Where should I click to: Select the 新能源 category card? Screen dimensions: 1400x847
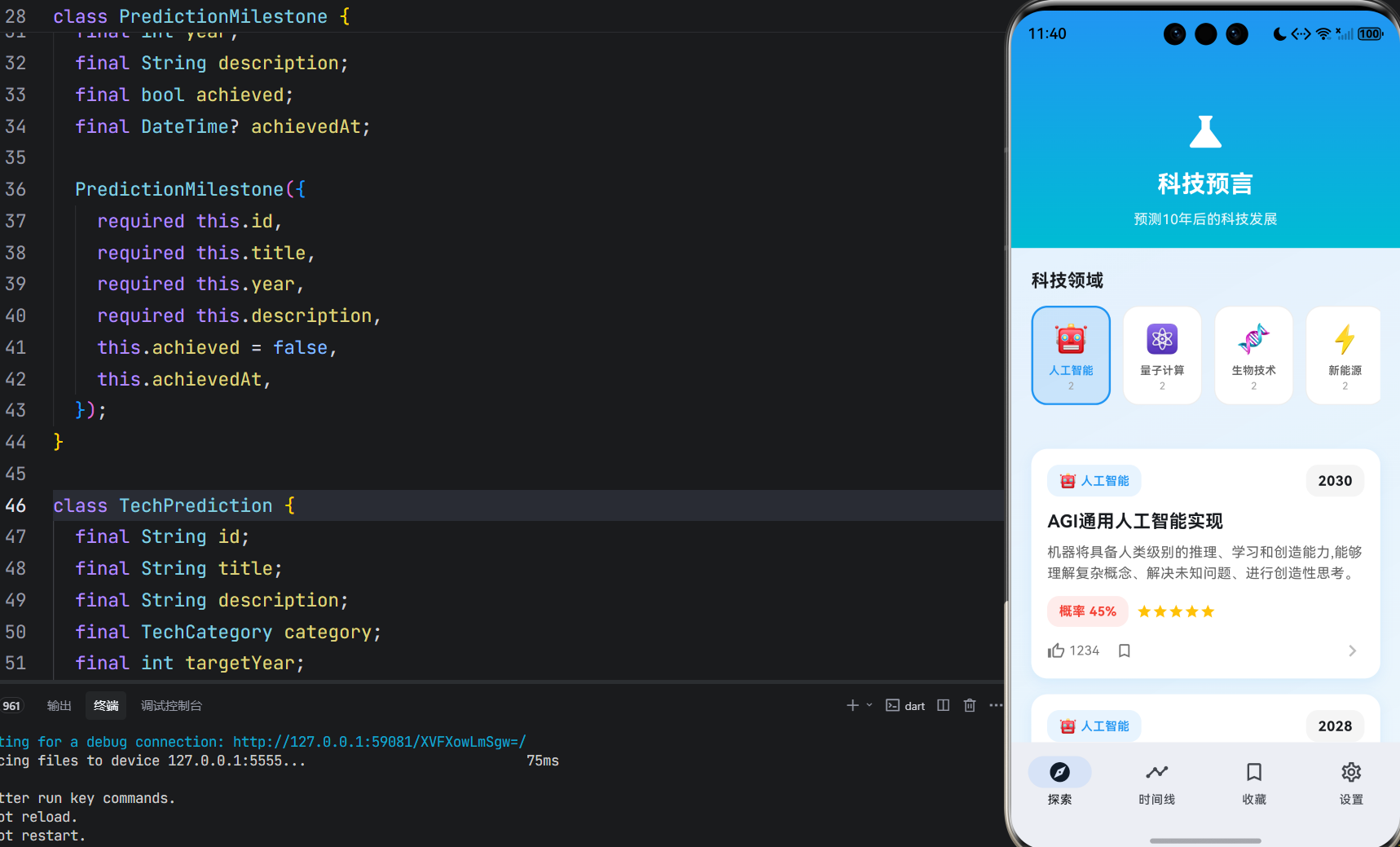click(1344, 355)
